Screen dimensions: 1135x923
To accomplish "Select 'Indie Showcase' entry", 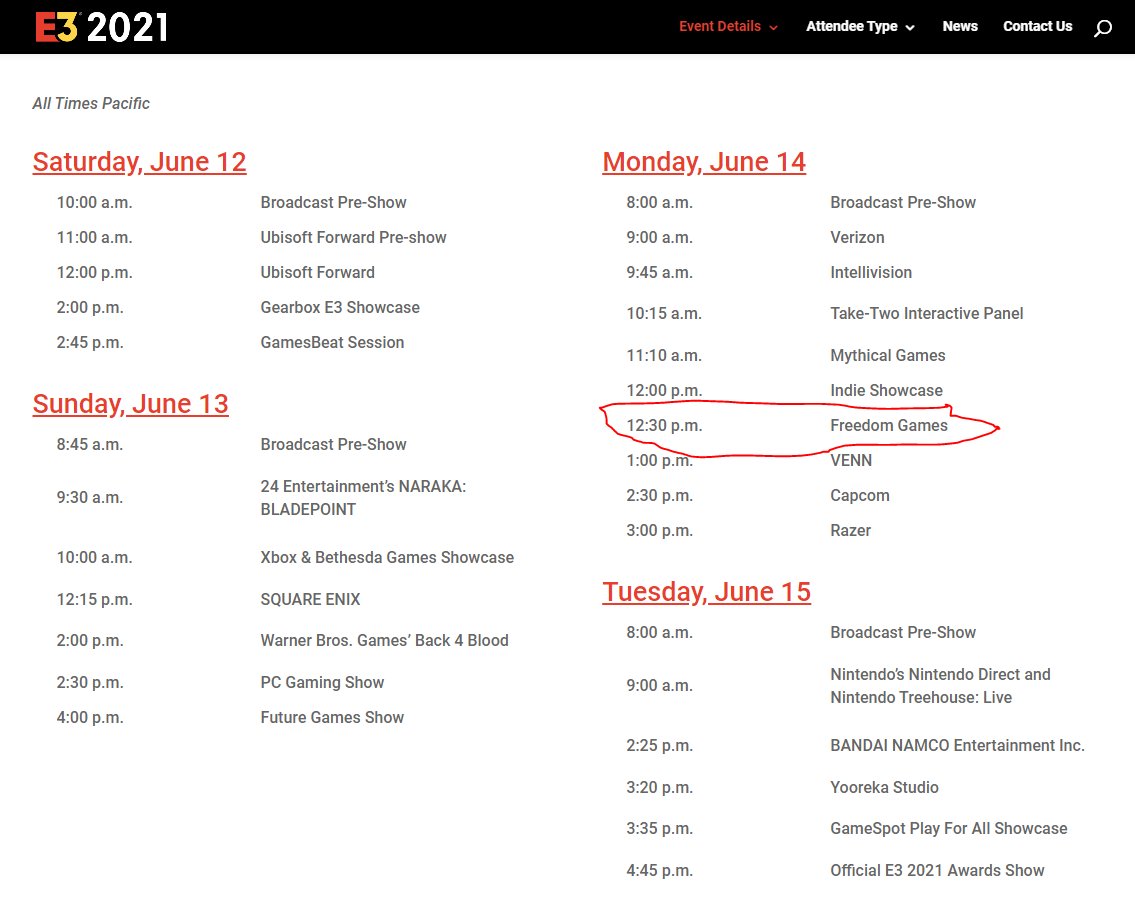I will point(887,390).
